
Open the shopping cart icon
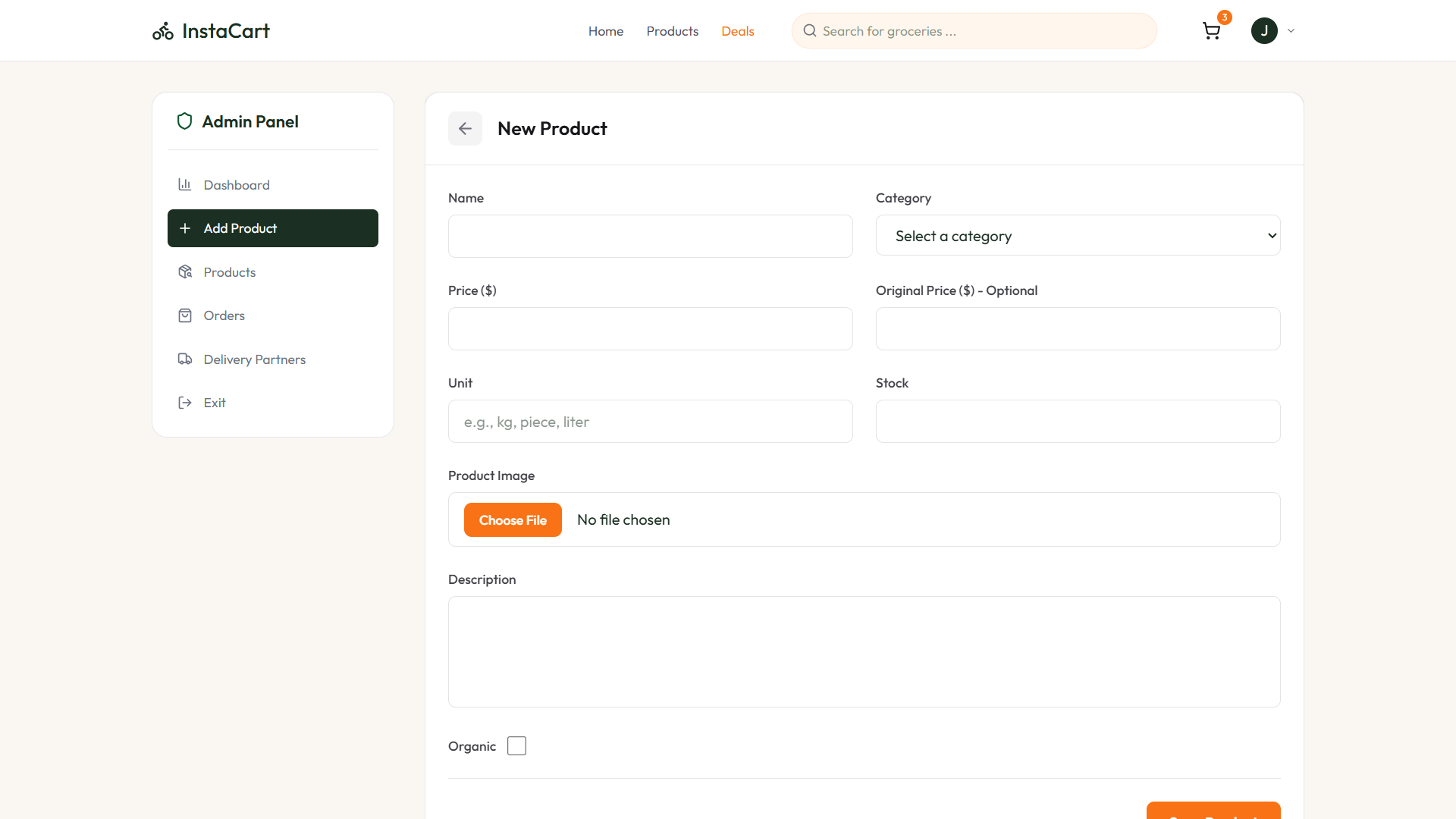[x=1211, y=31]
